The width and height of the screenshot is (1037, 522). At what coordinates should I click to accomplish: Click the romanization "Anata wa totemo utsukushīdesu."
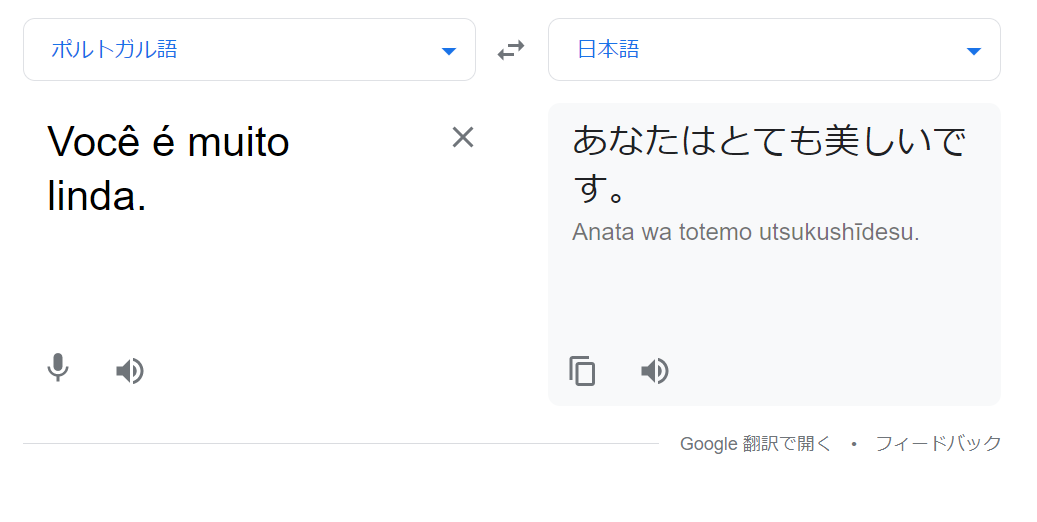(x=745, y=232)
